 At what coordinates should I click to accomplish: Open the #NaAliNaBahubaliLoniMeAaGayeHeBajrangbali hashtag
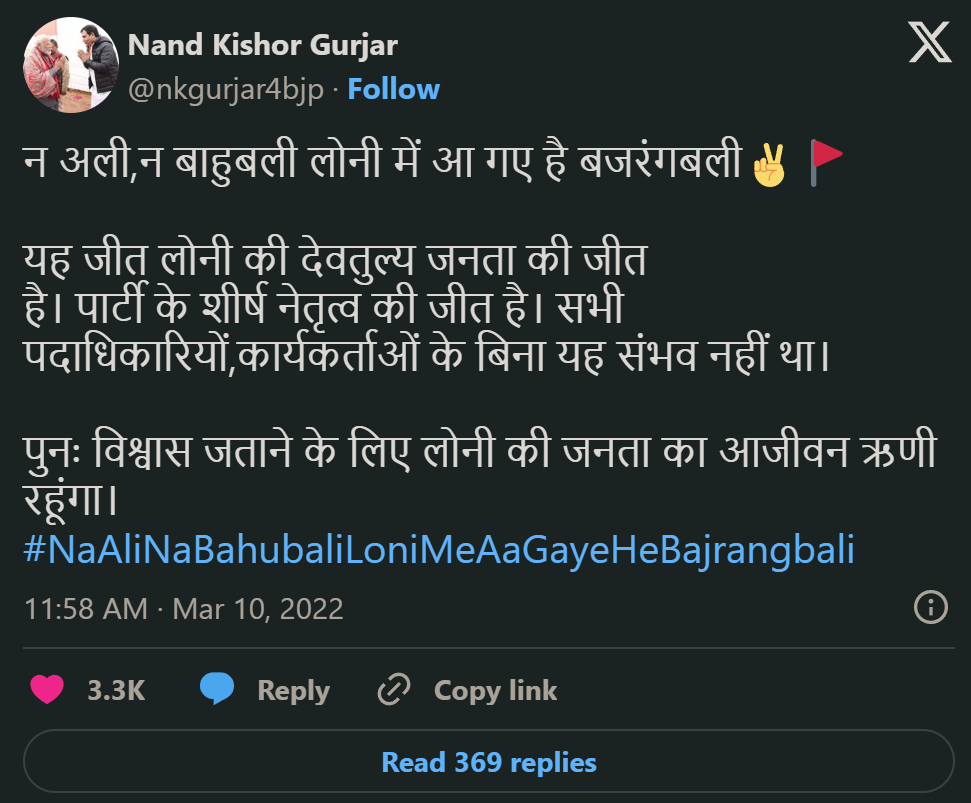pyautogui.click(x=438, y=550)
